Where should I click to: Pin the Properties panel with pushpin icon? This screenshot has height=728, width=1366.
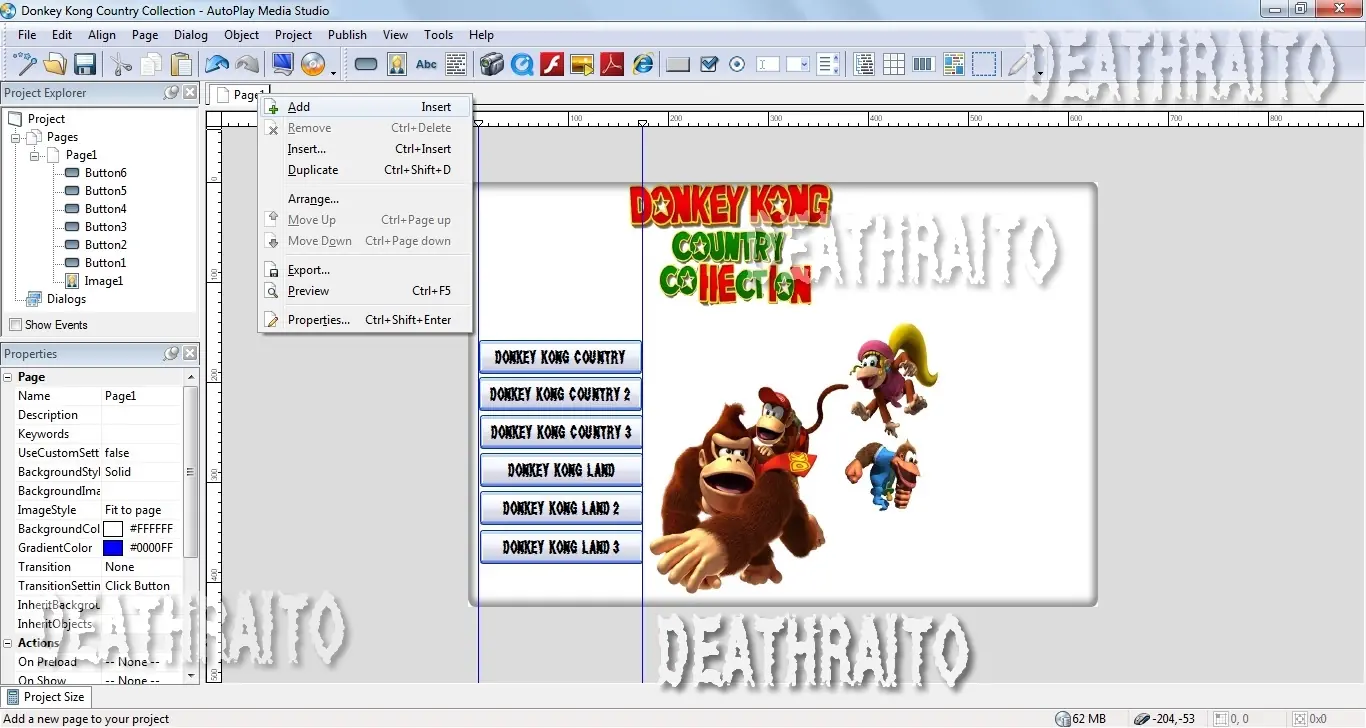click(172, 354)
